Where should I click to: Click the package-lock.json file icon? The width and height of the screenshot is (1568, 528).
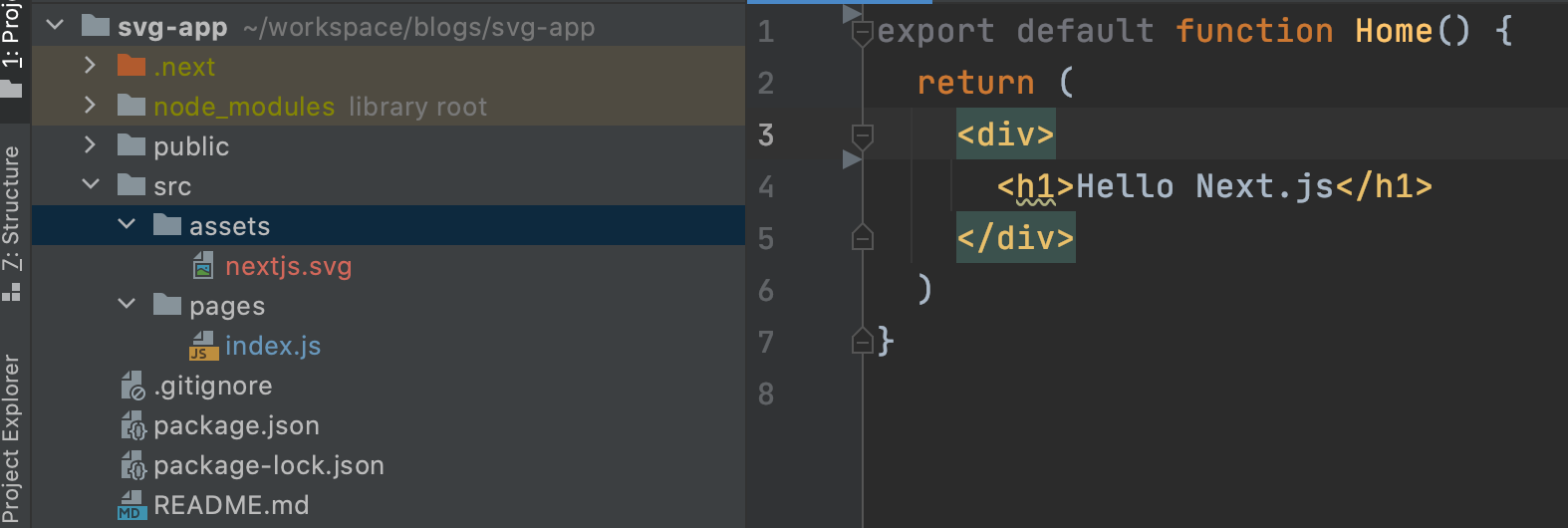(x=132, y=465)
